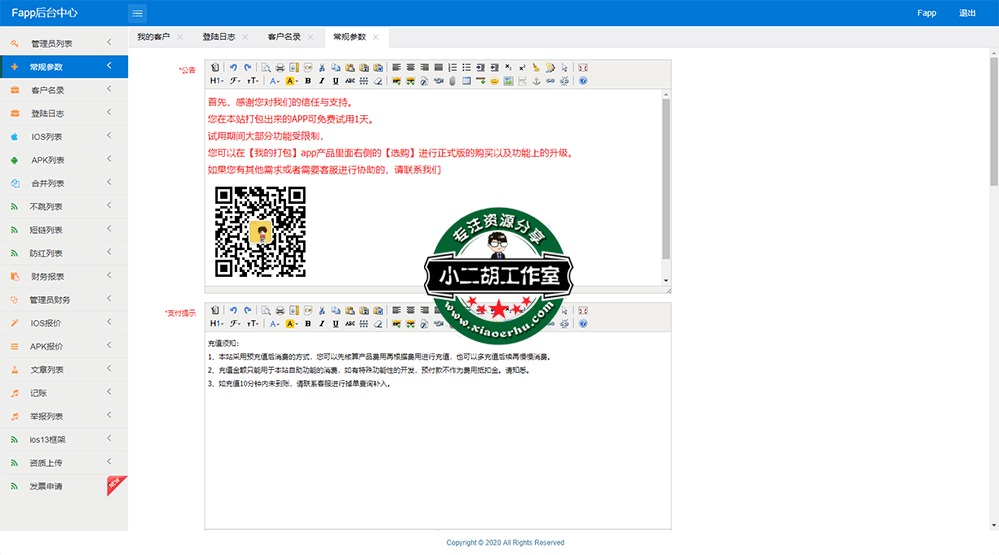999x555 pixels.
Task: Open font size dropdown in 支付提示 editor
Action: [253, 324]
